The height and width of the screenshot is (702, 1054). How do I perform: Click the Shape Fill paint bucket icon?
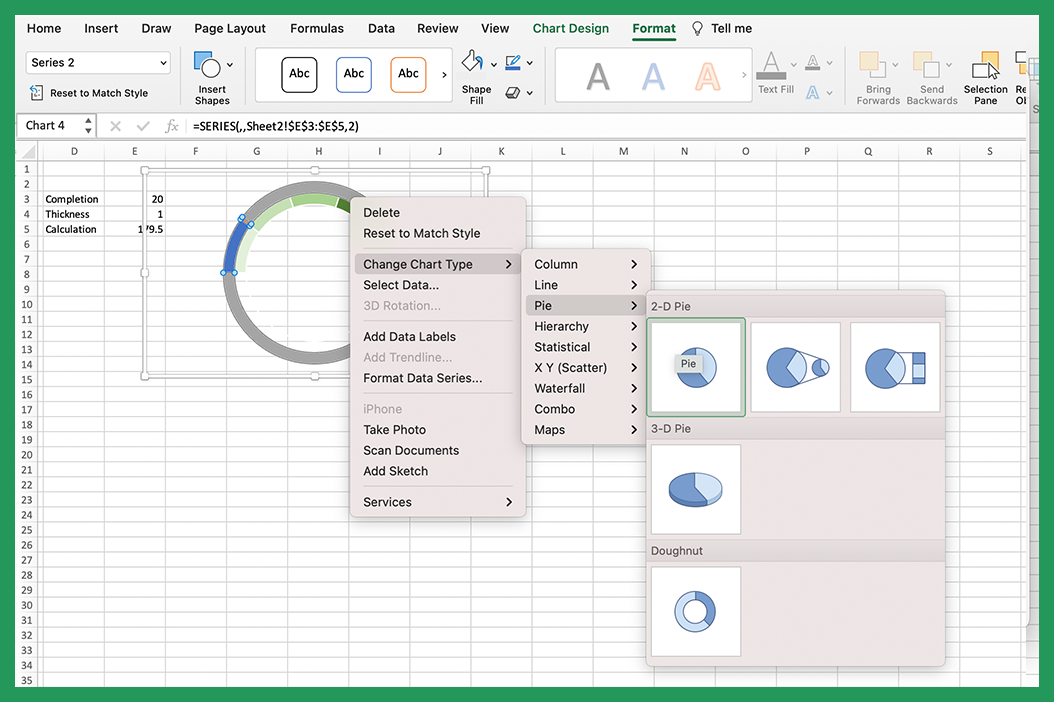click(472, 63)
